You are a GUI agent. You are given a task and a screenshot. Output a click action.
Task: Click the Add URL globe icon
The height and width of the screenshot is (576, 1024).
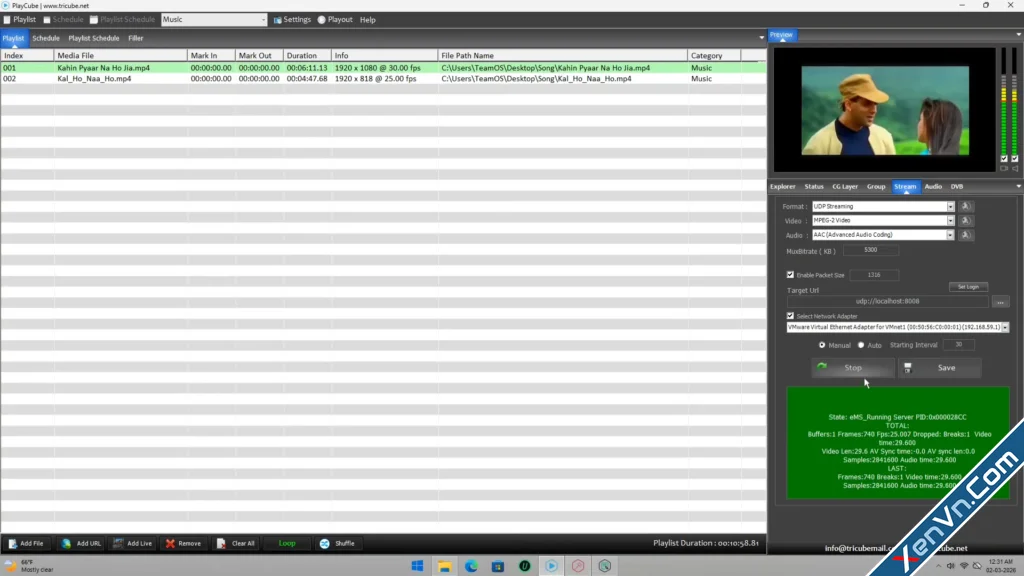66,543
